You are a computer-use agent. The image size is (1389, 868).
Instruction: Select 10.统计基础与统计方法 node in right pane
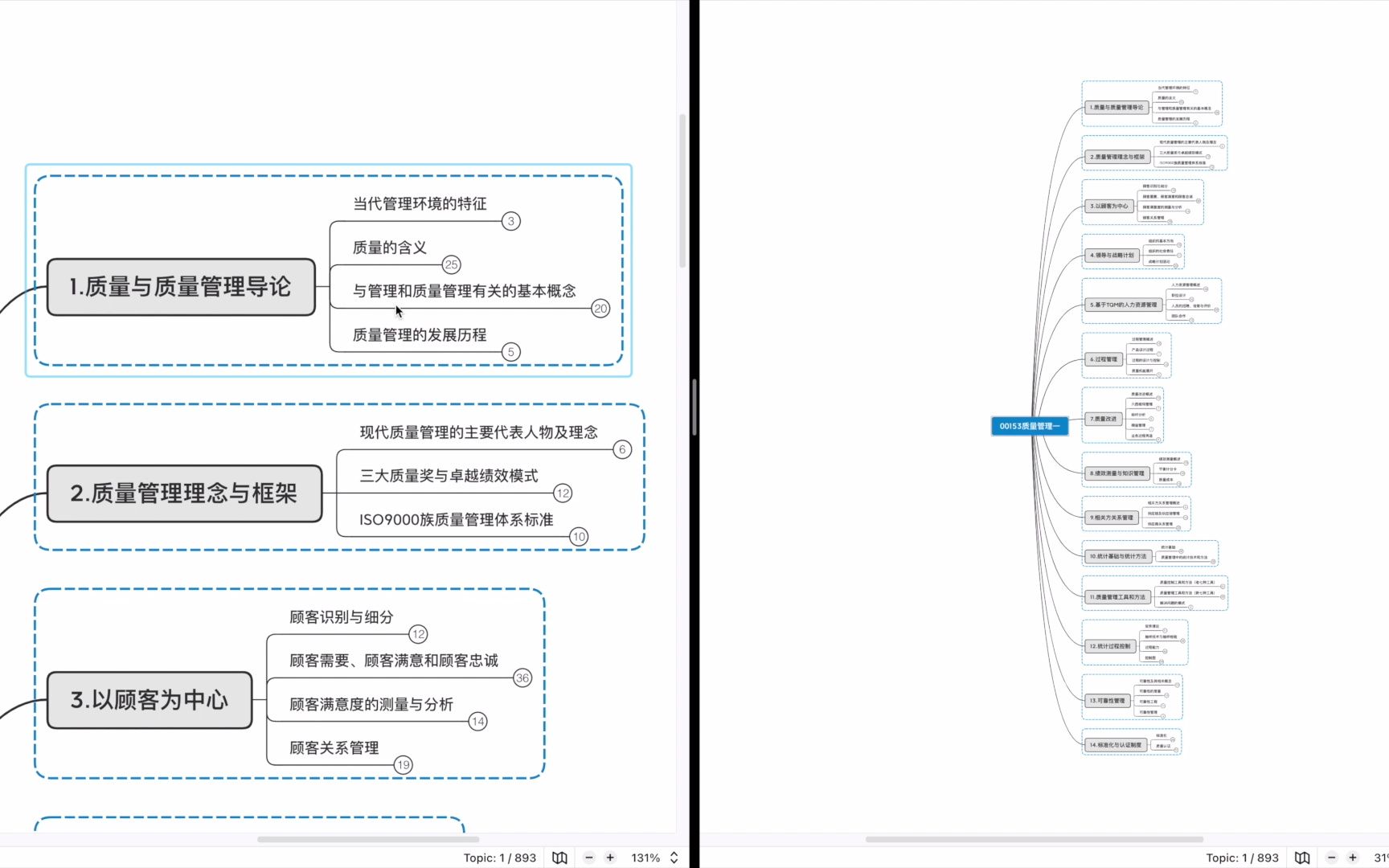click(1118, 556)
